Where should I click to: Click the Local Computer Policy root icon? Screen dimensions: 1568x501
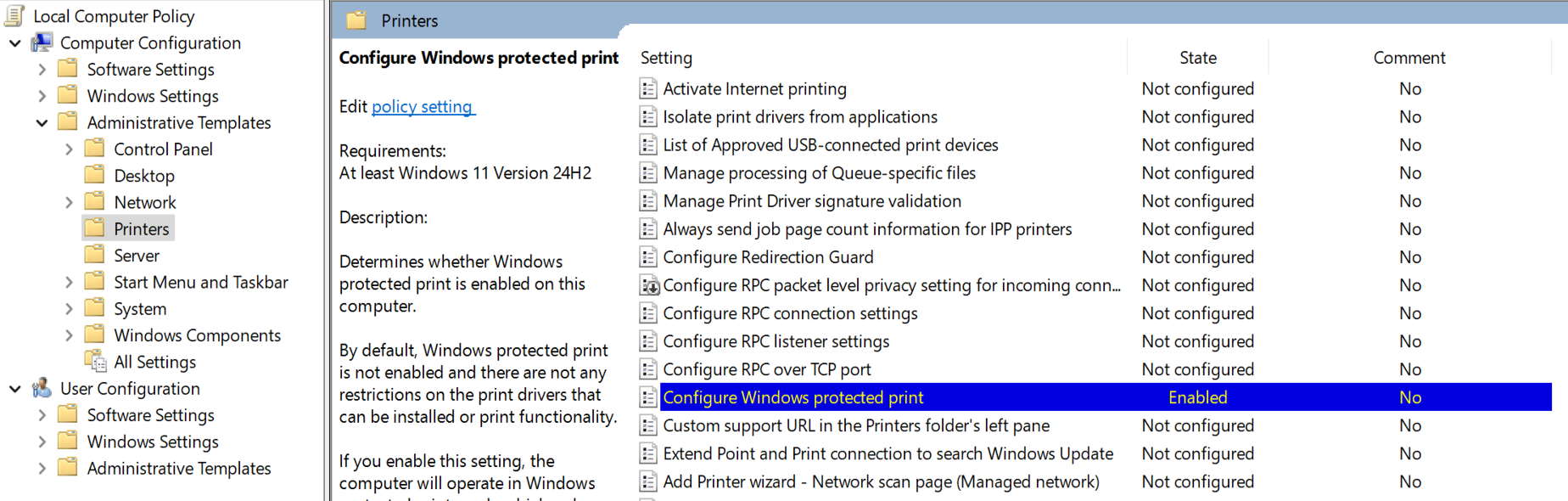pos(14,15)
